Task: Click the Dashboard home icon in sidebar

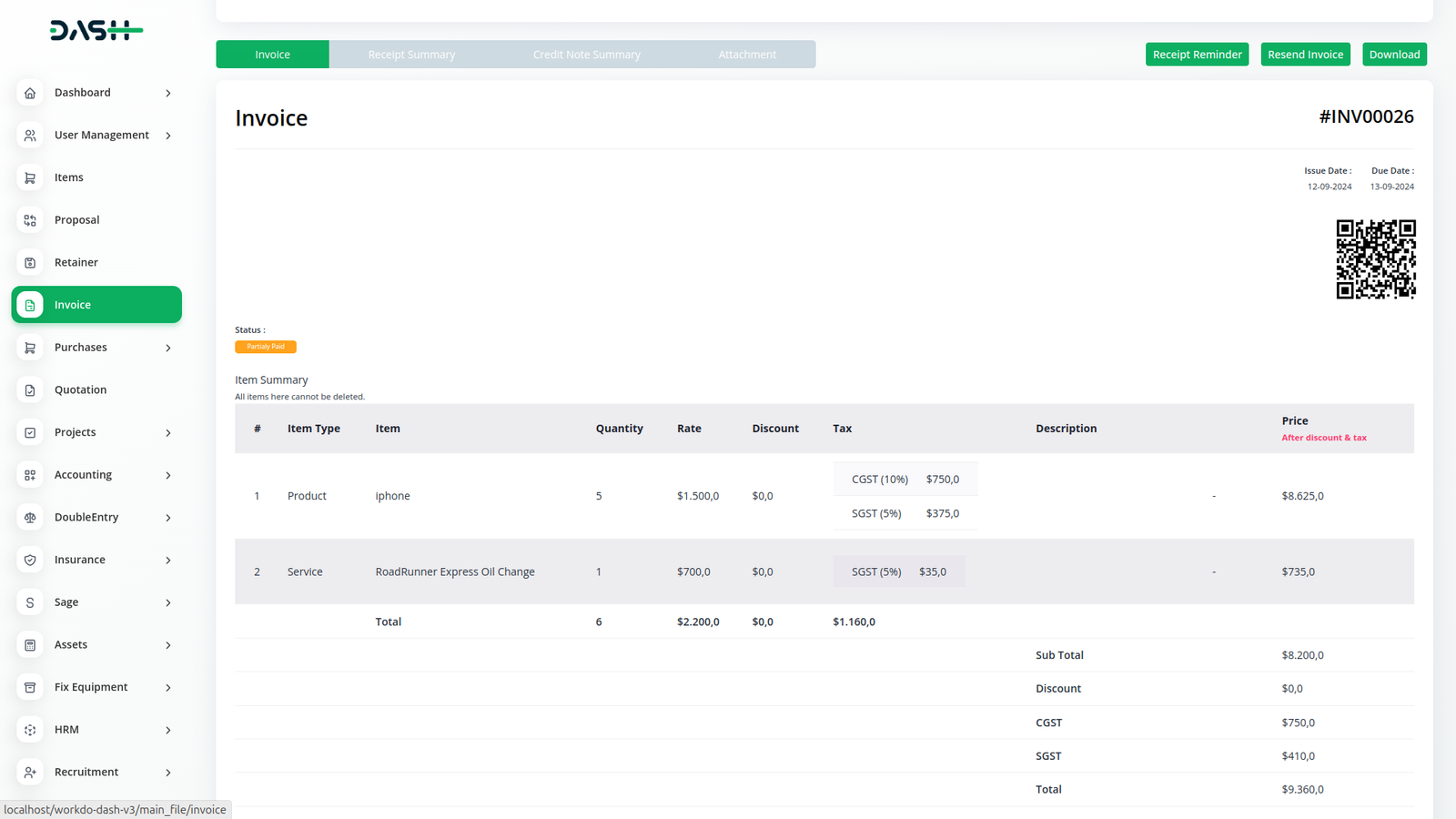Action: point(30,93)
